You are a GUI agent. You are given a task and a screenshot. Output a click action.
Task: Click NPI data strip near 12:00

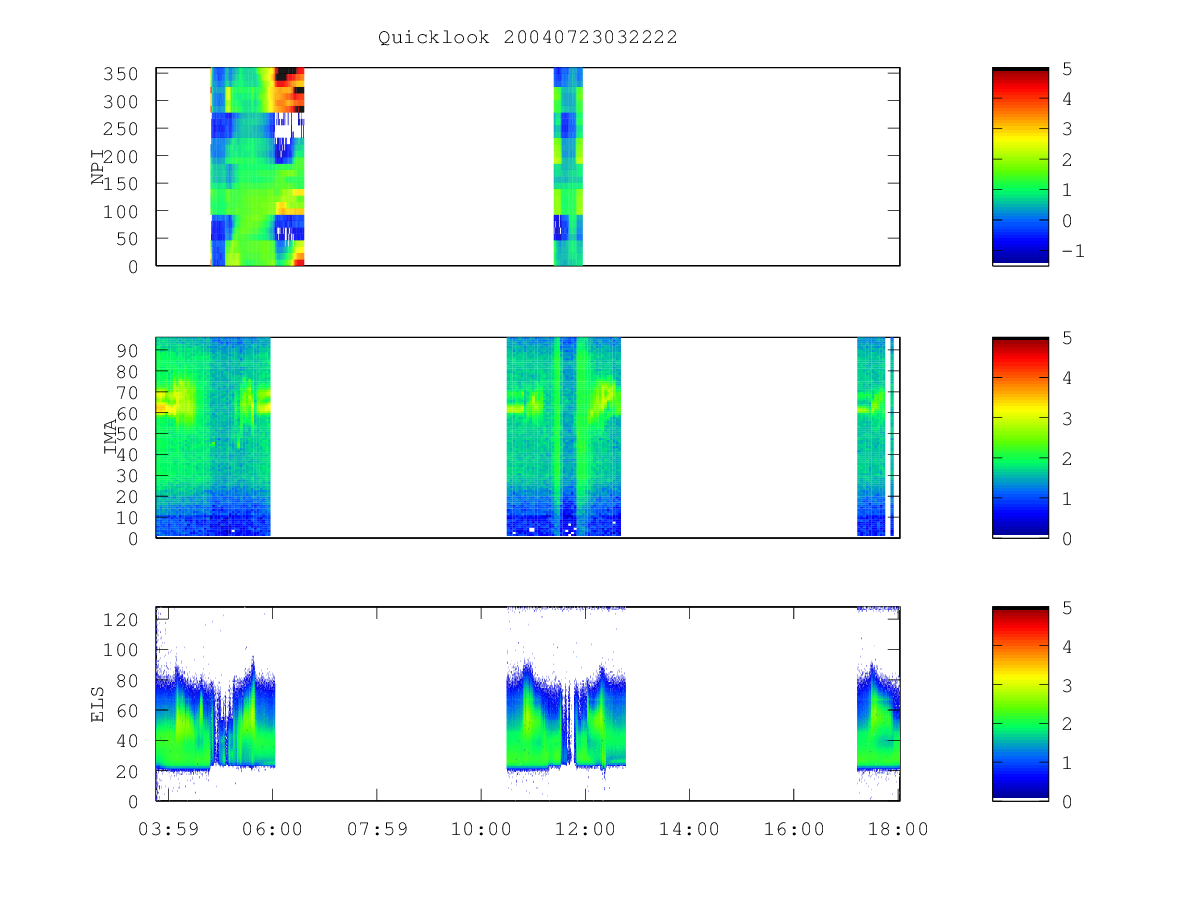tap(568, 166)
